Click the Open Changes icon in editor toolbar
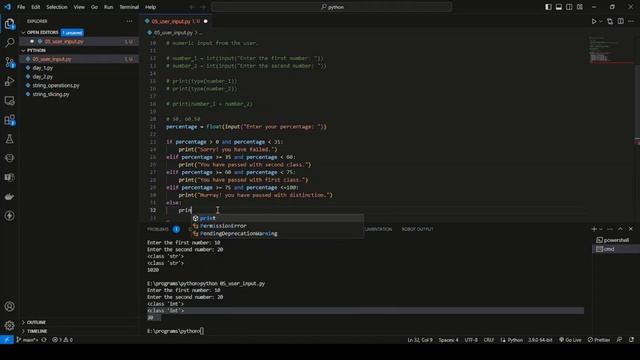The width and height of the screenshot is (640, 360). (x=610, y=21)
